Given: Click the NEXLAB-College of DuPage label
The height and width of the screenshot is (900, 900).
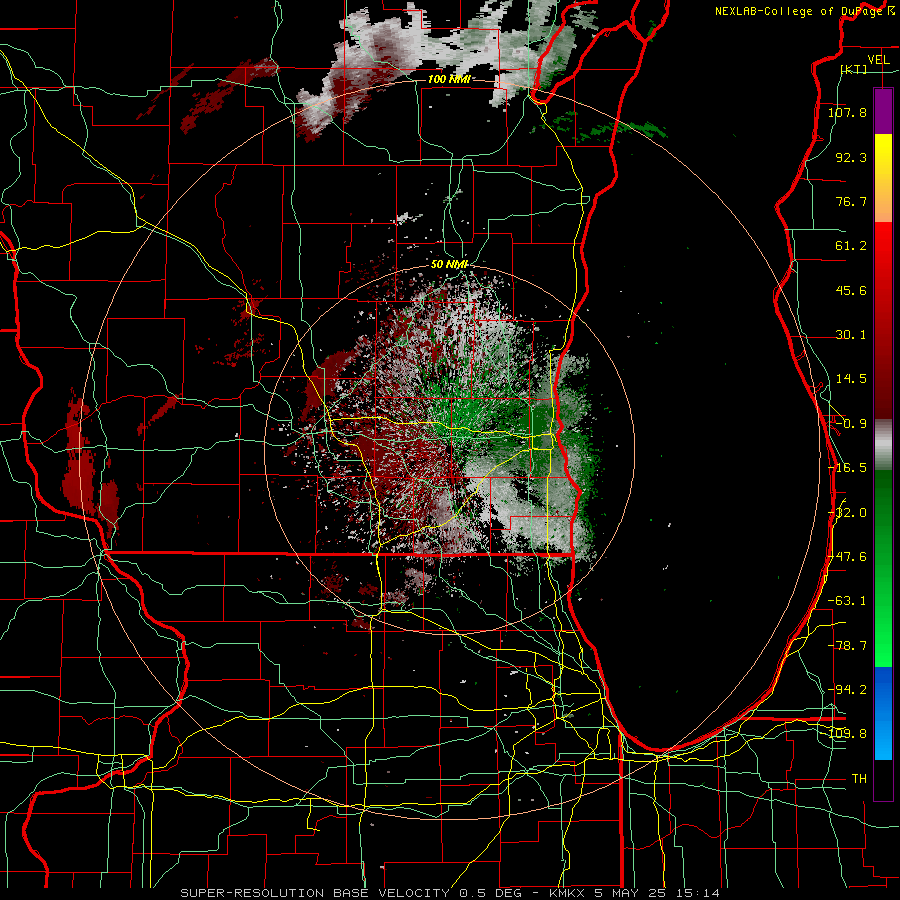Looking at the screenshot, I should coord(805,11).
